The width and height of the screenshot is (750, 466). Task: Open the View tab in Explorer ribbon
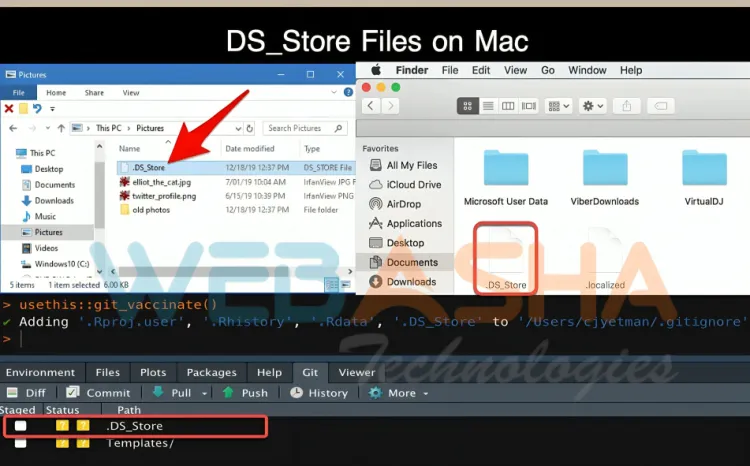(131, 92)
